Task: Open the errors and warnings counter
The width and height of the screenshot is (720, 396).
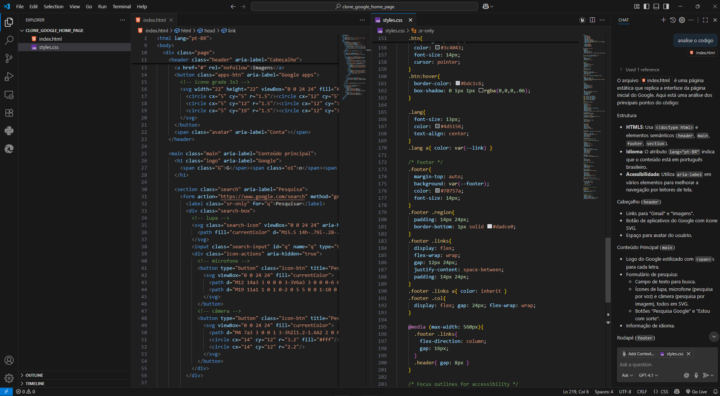Action: (x=25, y=392)
